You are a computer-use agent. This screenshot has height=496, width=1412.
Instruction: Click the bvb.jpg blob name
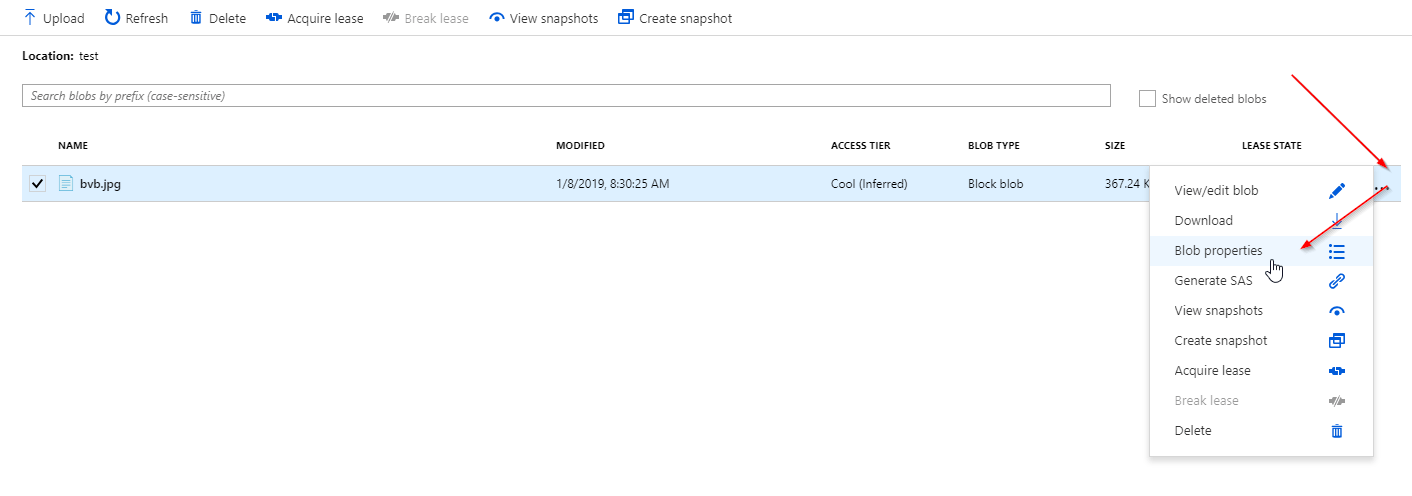point(100,184)
